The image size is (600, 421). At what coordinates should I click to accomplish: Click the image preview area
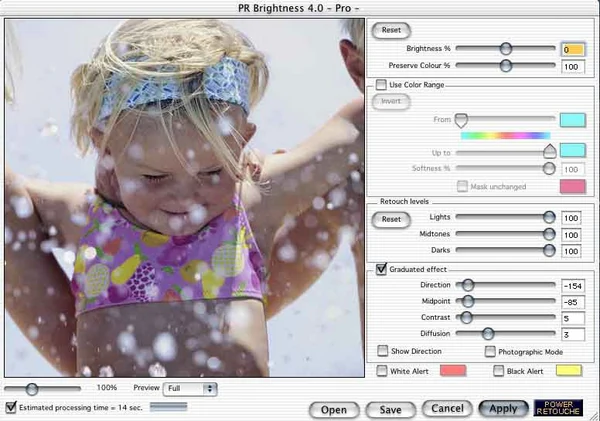coord(184,198)
